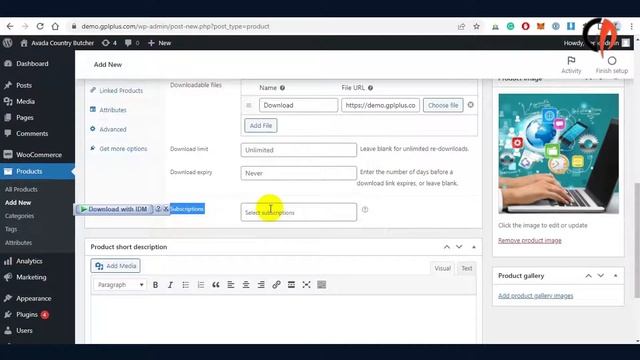This screenshot has height=360, width=640.
Task: Click the Download expiry input field
Action: point(299,173)
